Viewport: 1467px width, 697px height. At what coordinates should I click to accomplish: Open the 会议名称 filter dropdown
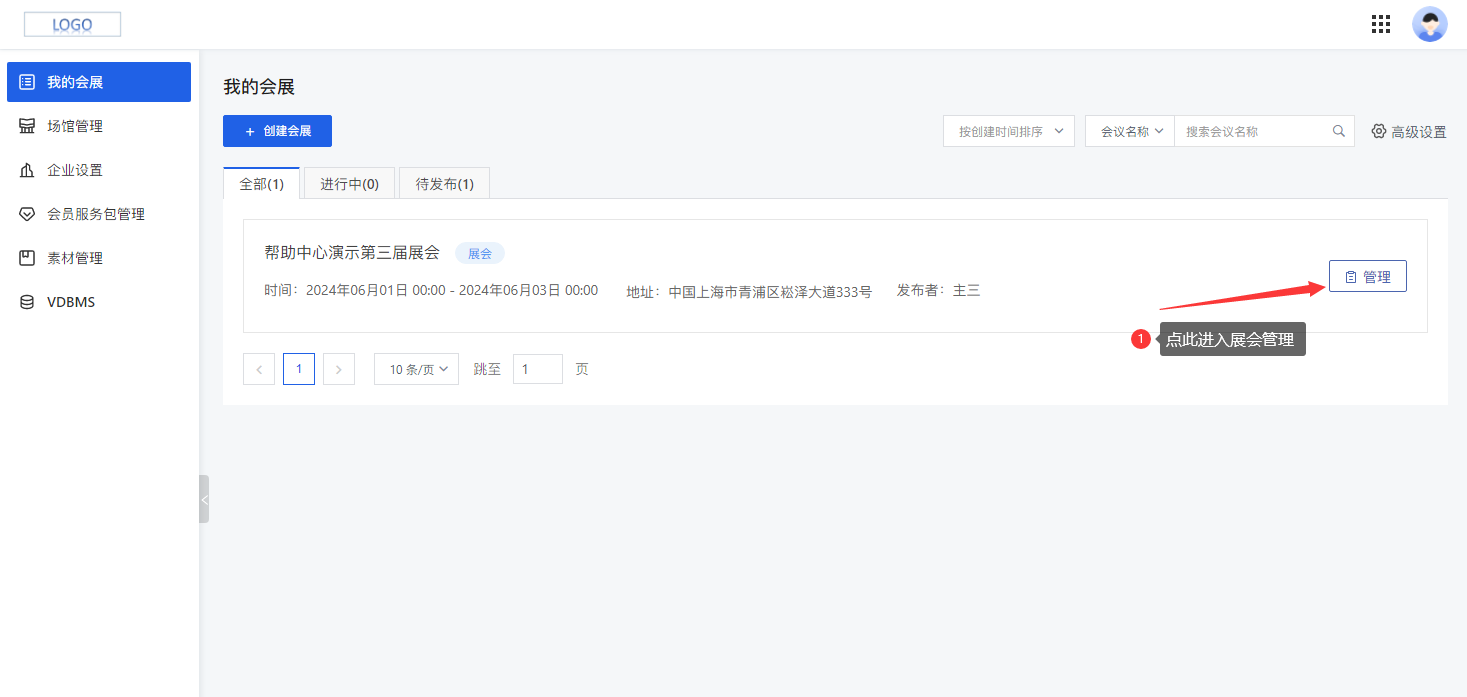point(1128,130)
